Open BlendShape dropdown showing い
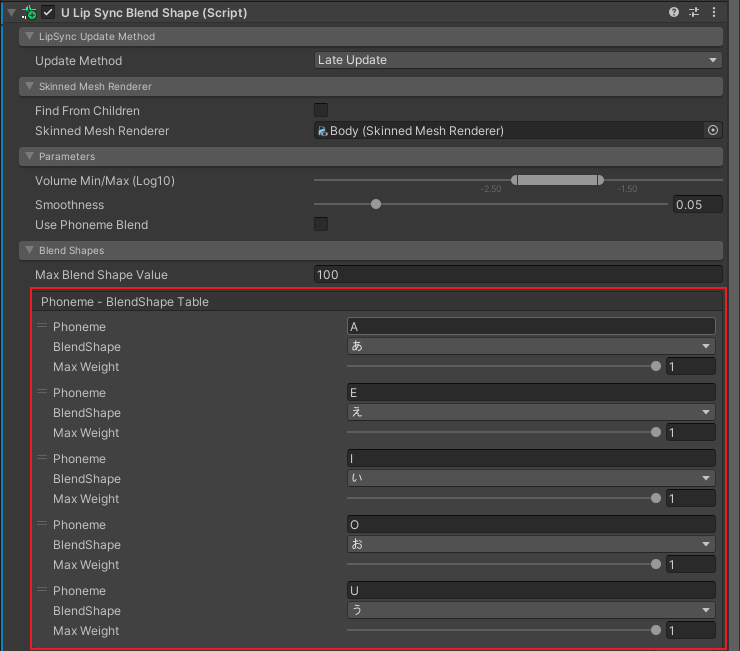The height and width of the screenshot is (651, 740). coord(531,478)
